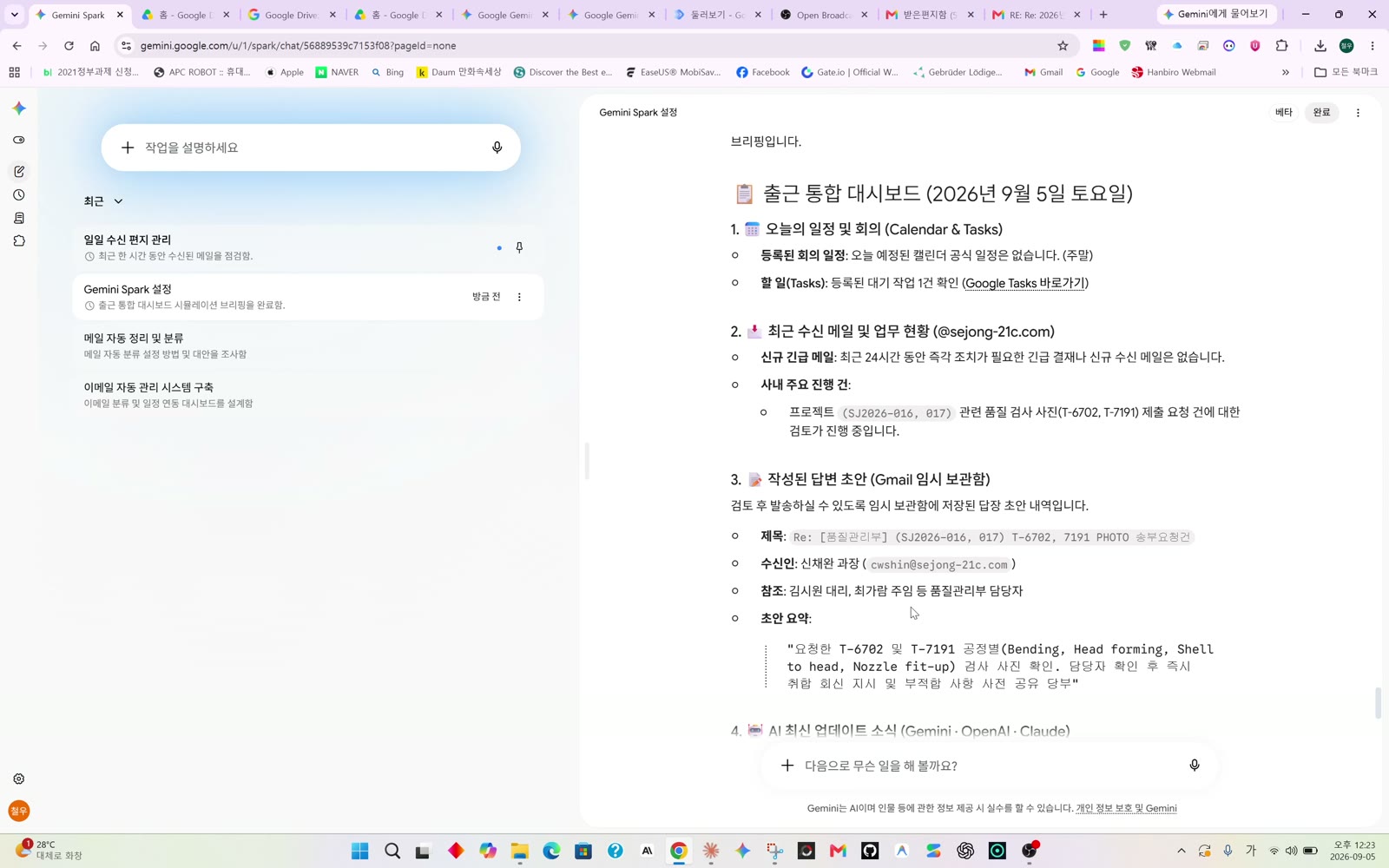Show hidden system tray icons
1389x868 pixels.
click(1182, 851)
